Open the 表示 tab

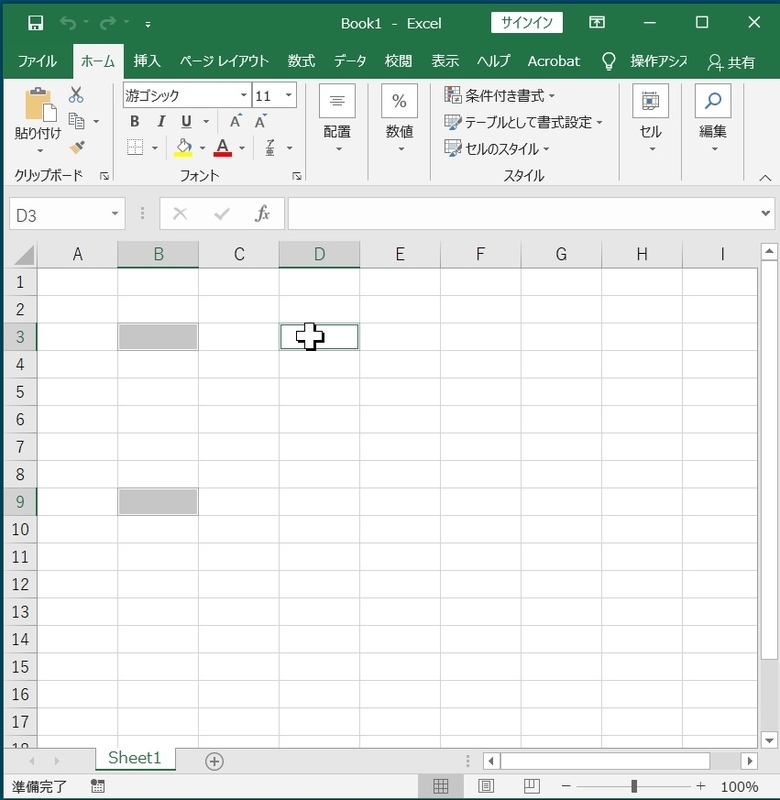(445, 61)
